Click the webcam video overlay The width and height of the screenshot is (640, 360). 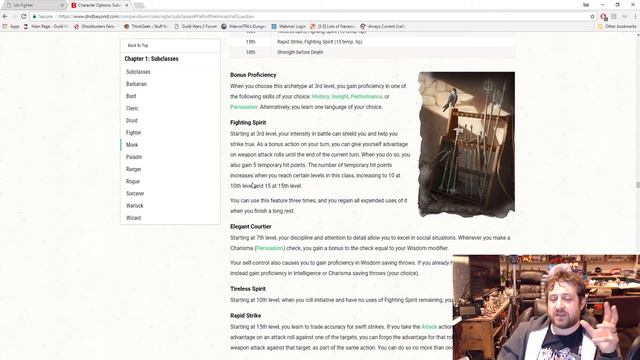coord(546,307)
